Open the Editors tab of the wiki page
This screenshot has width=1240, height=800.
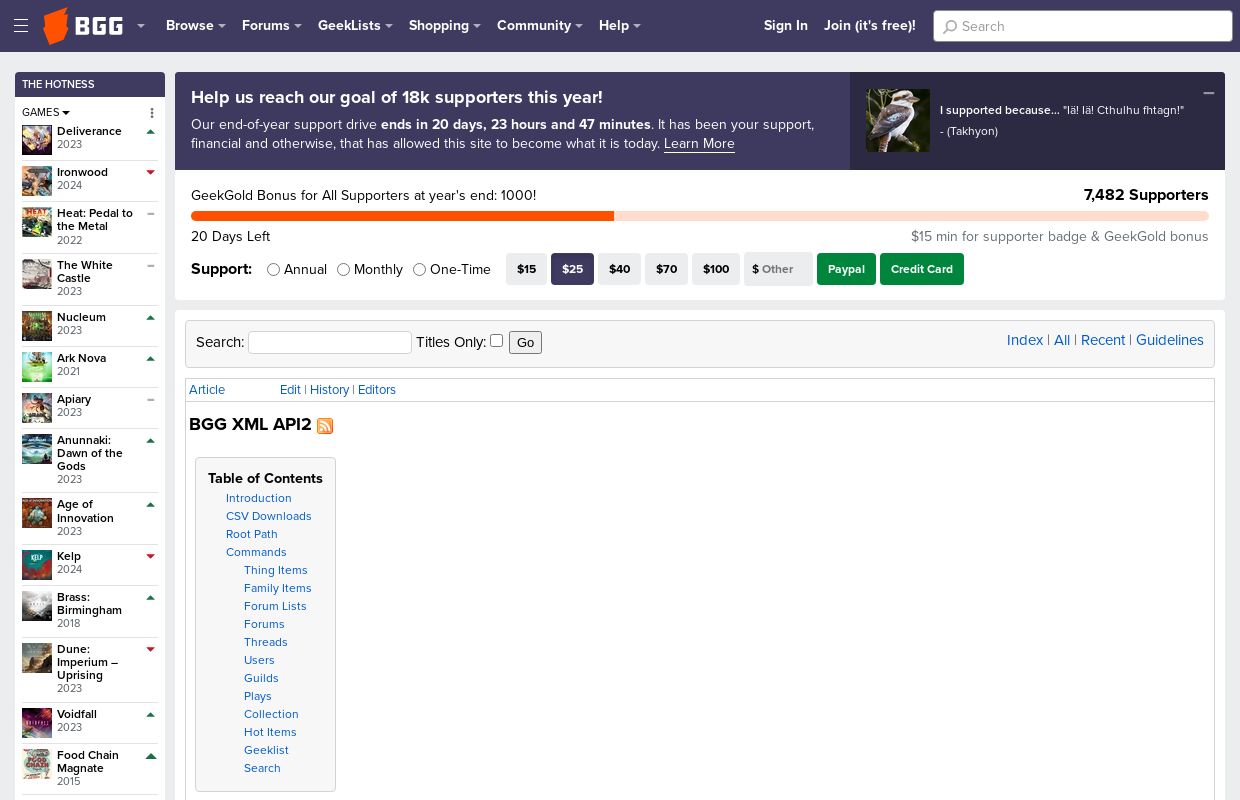click(x=377, y=390)
